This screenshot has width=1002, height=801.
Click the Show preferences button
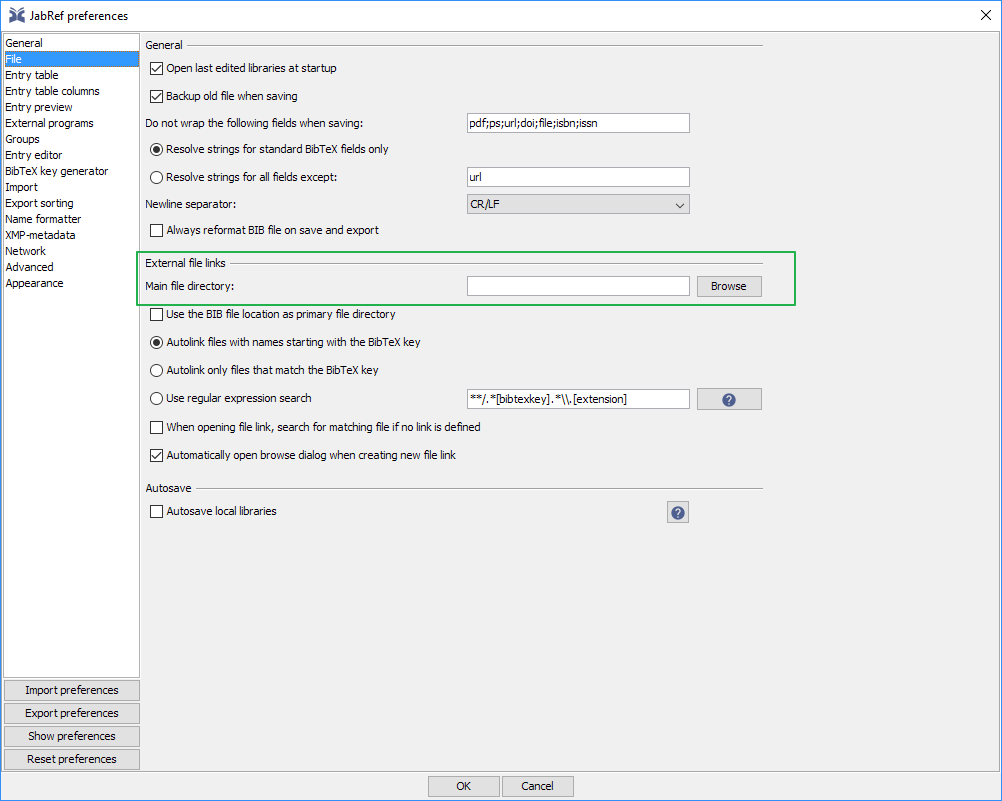(x=72, y=736)
